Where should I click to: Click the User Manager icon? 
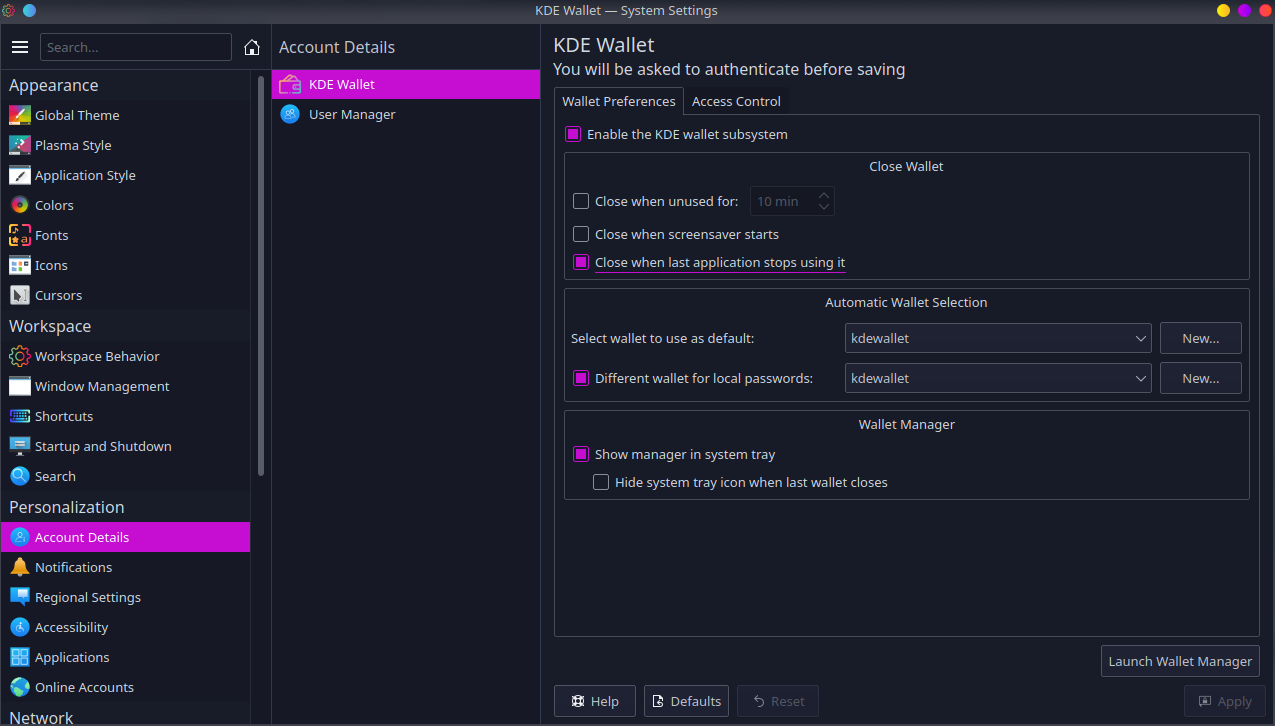[x=290, y=114]
